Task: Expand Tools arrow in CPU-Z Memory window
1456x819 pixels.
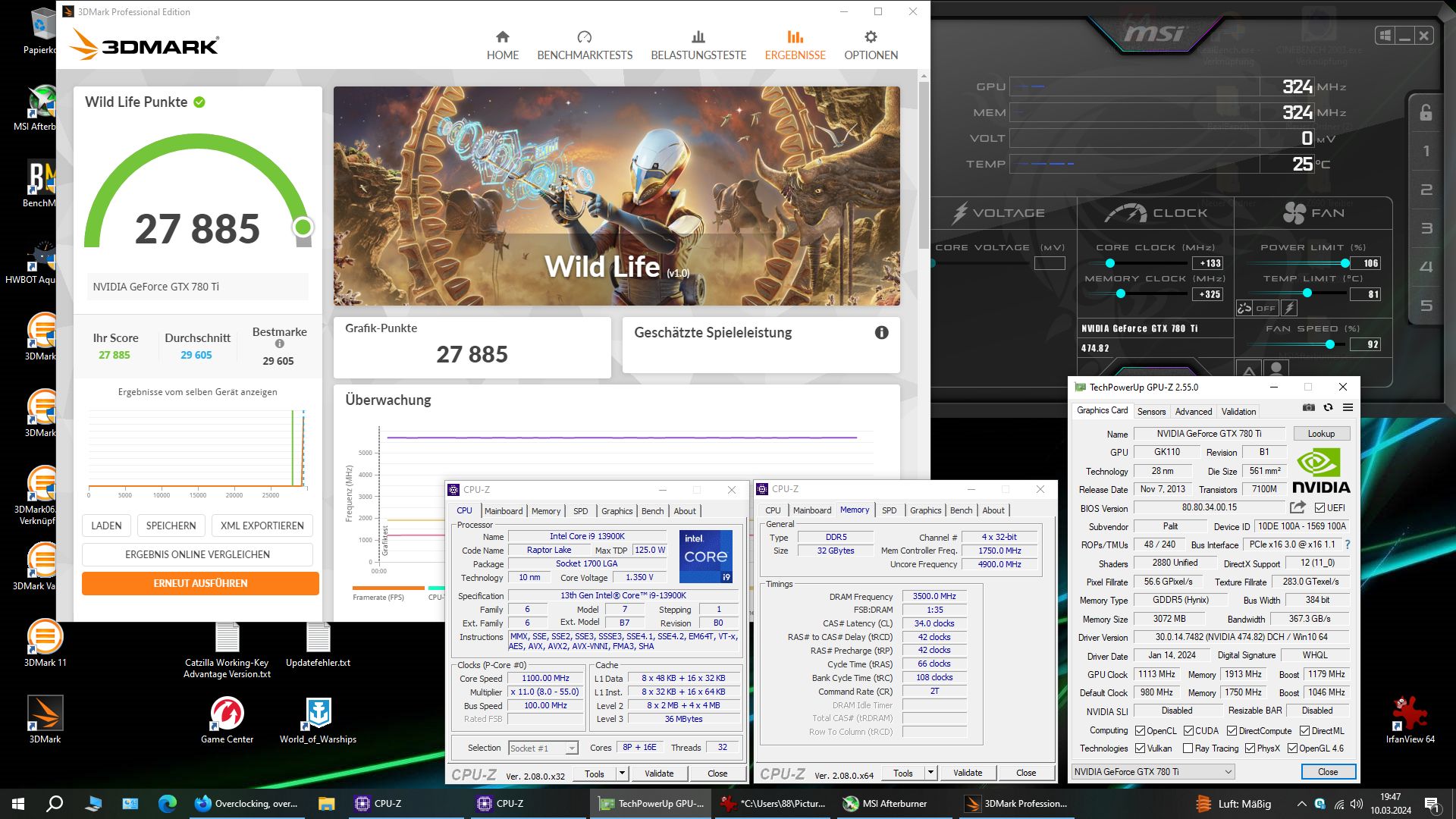Action: [930, 773]
